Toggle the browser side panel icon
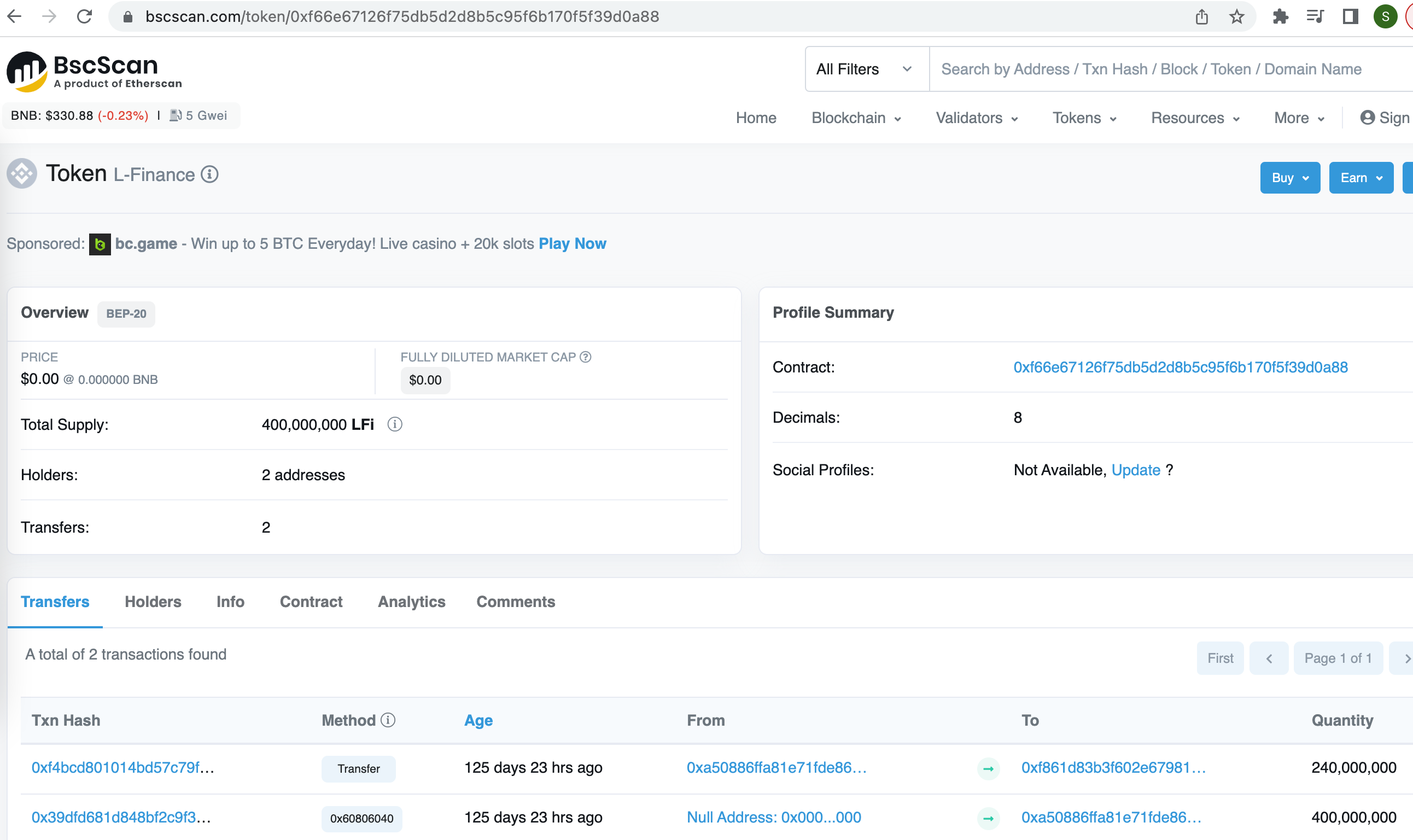 (1350, 16)
